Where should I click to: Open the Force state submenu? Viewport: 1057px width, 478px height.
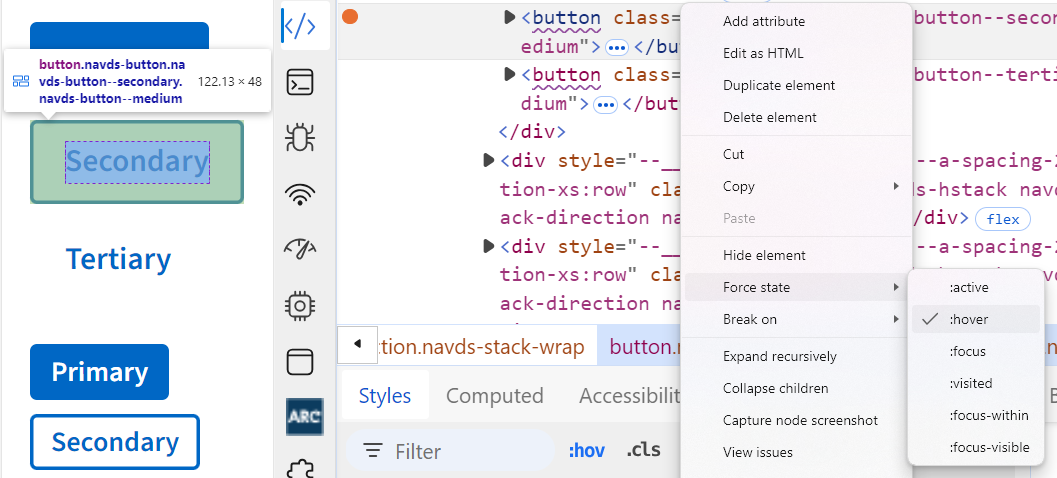[796, 287]
